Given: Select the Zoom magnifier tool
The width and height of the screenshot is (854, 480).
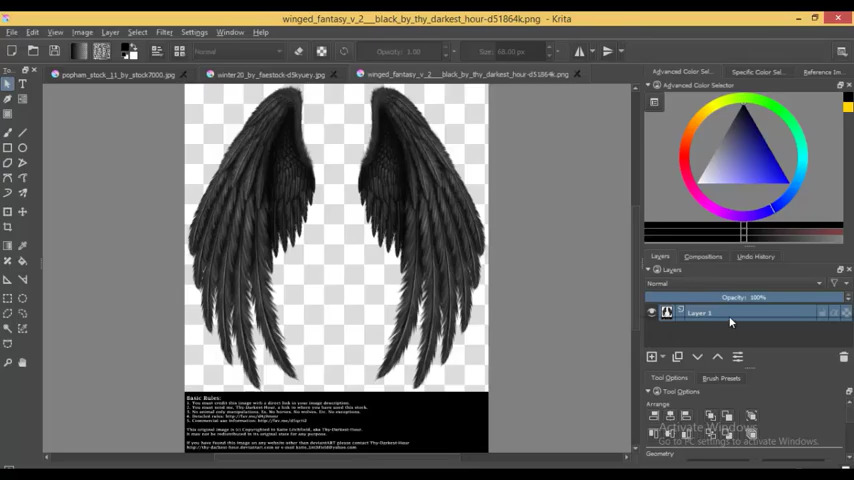Looking at the screenshot, I should (8, 362).
